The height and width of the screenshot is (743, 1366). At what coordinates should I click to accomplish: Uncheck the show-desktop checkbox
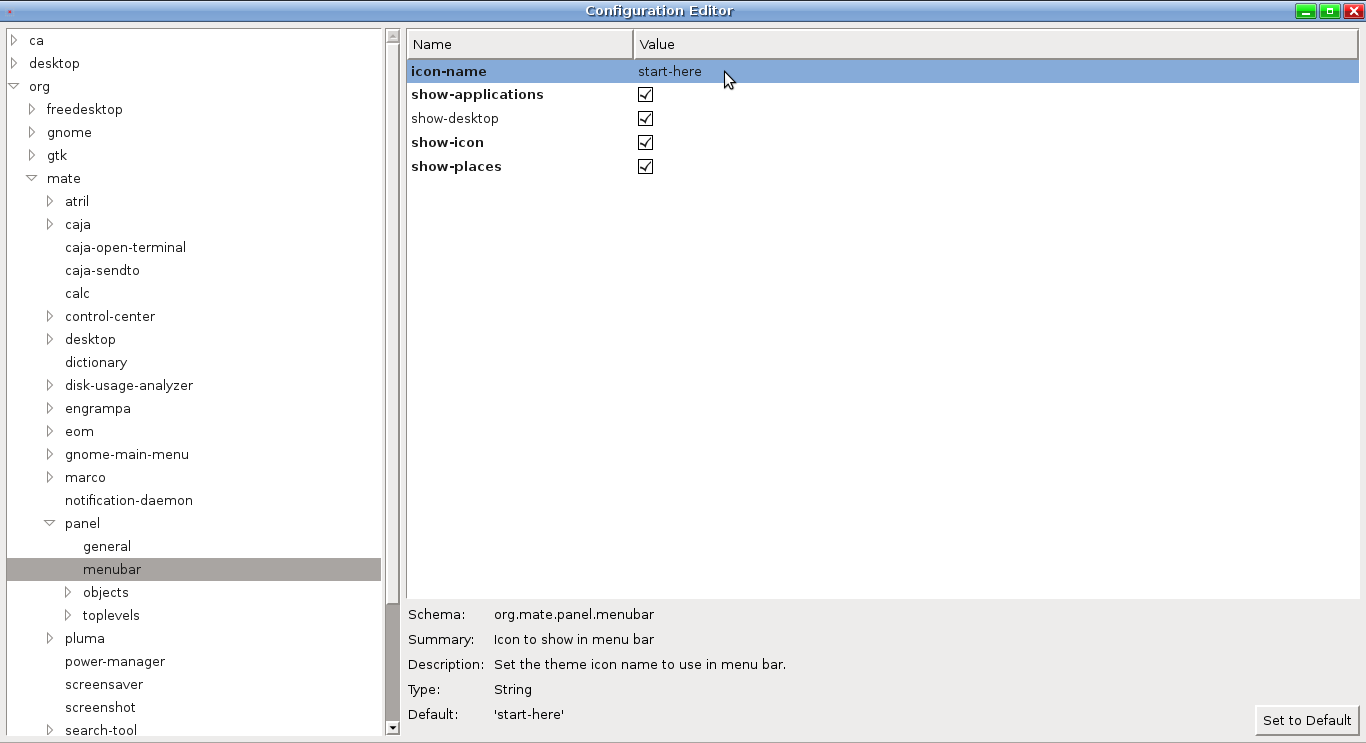pos(645,119)
